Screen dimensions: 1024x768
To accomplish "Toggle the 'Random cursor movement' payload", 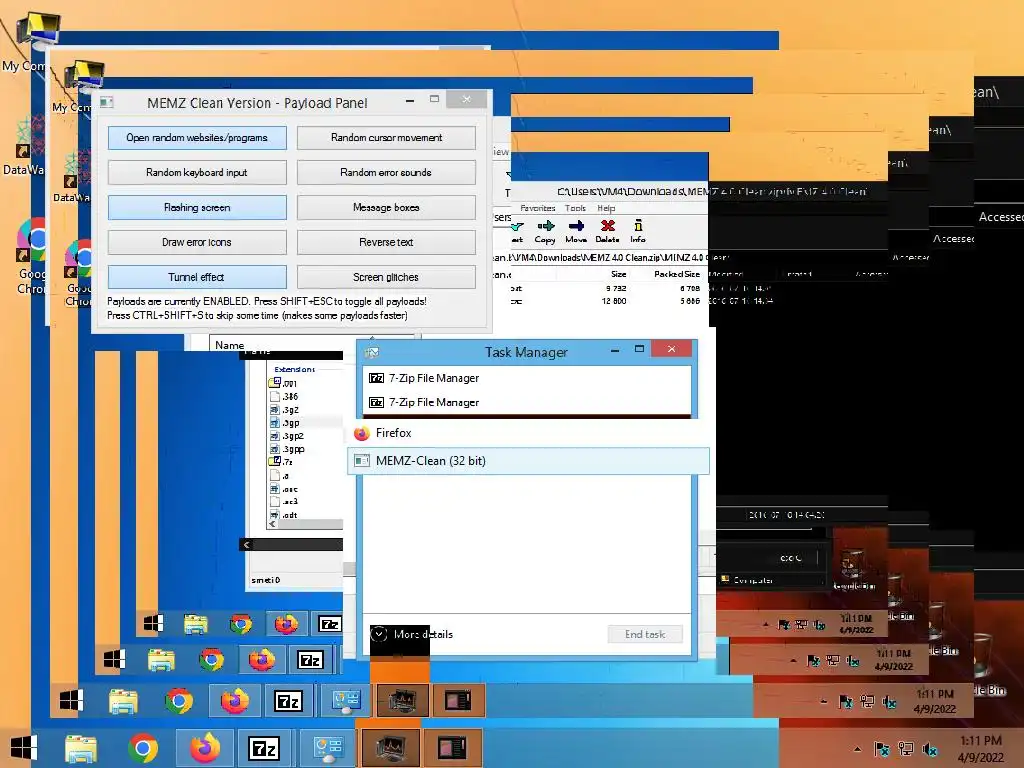I will [386, 138].
